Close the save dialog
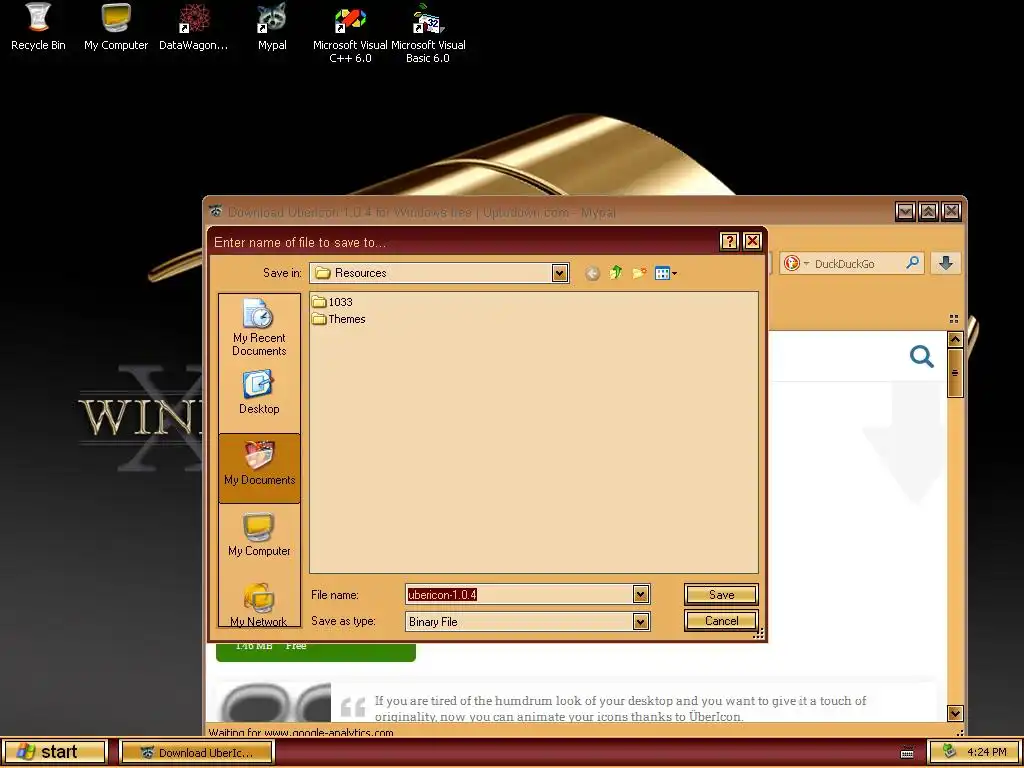 pos(752,242)
